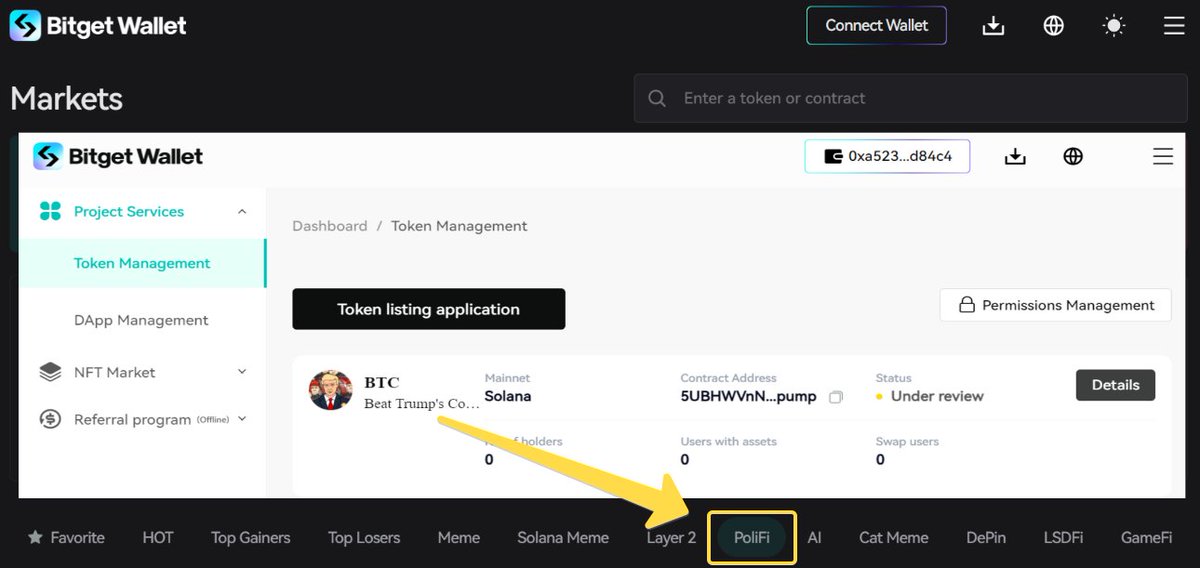This screenshot has width=1200, height=568.
Task: Select Cat Meme tab
Action: pos(894,537)
